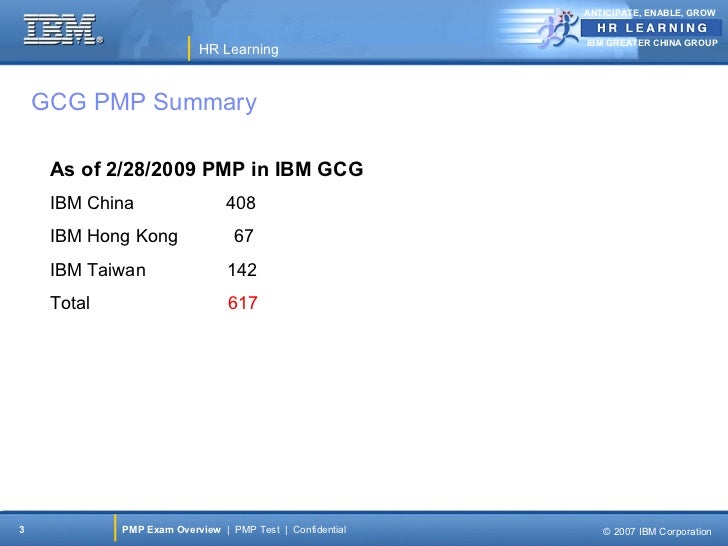Click the IBM logo
The height and width of the screenshot is (546, 728).
(x=63, y=29)
